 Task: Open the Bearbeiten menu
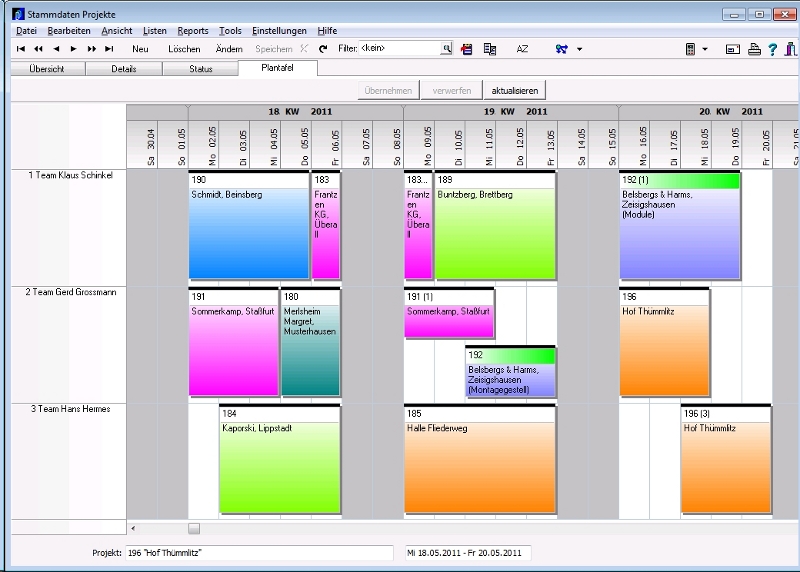tap(69, 31)
